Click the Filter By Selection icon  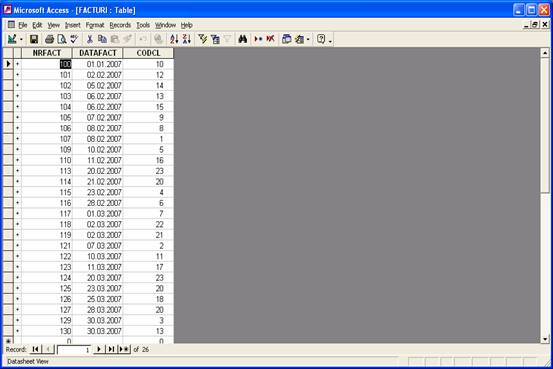[202, 39]
